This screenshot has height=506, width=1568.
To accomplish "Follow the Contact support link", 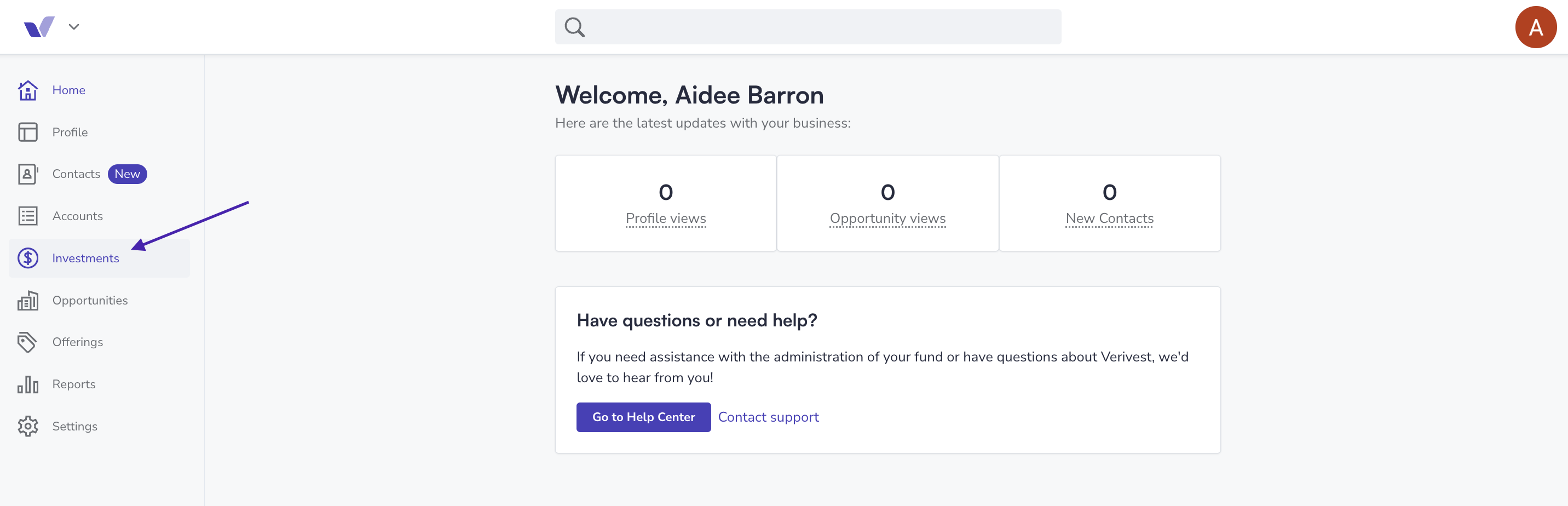I will 768,417.
